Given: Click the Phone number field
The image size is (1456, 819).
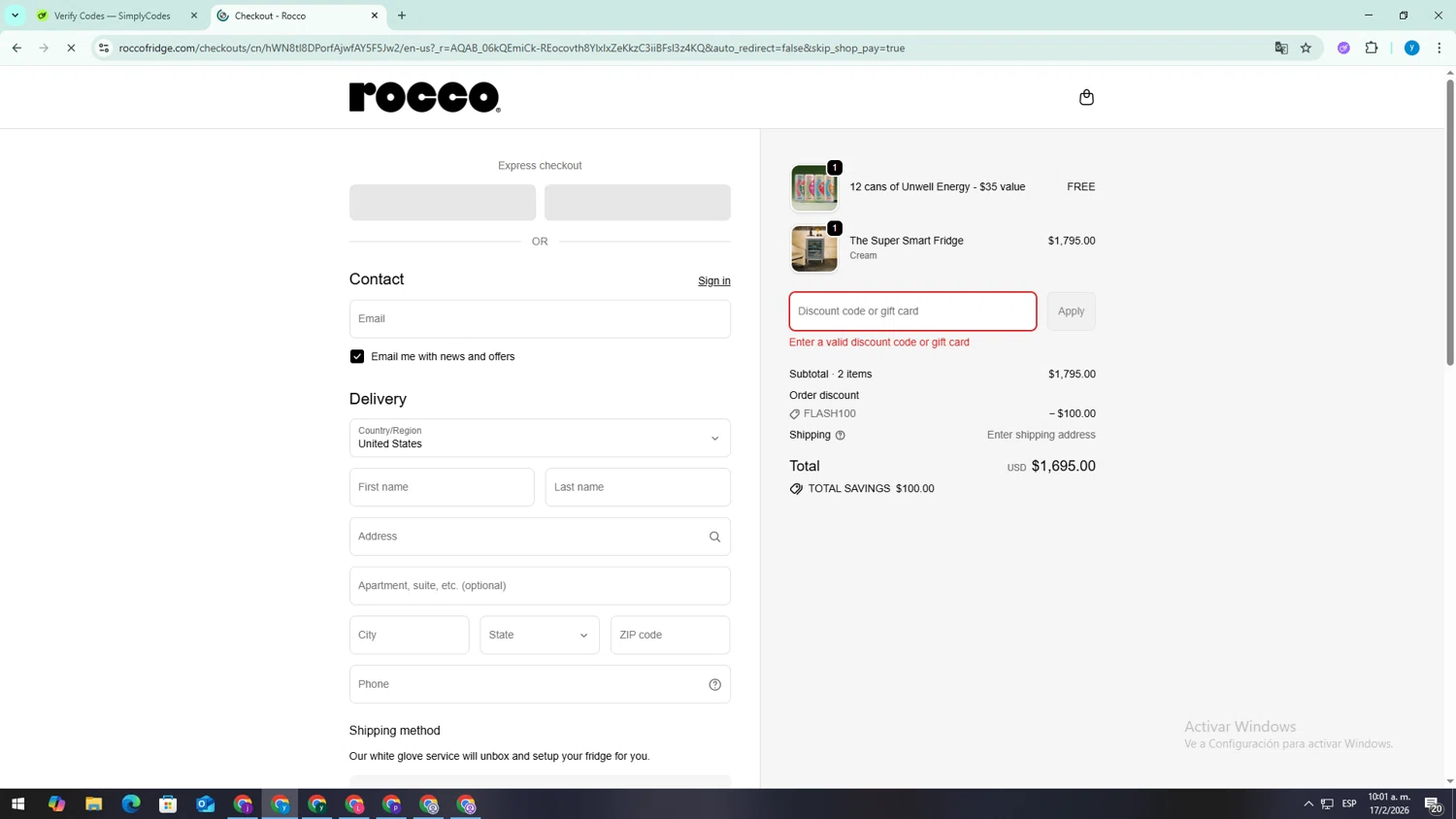Looking at the screenshot, I should 540,684.
